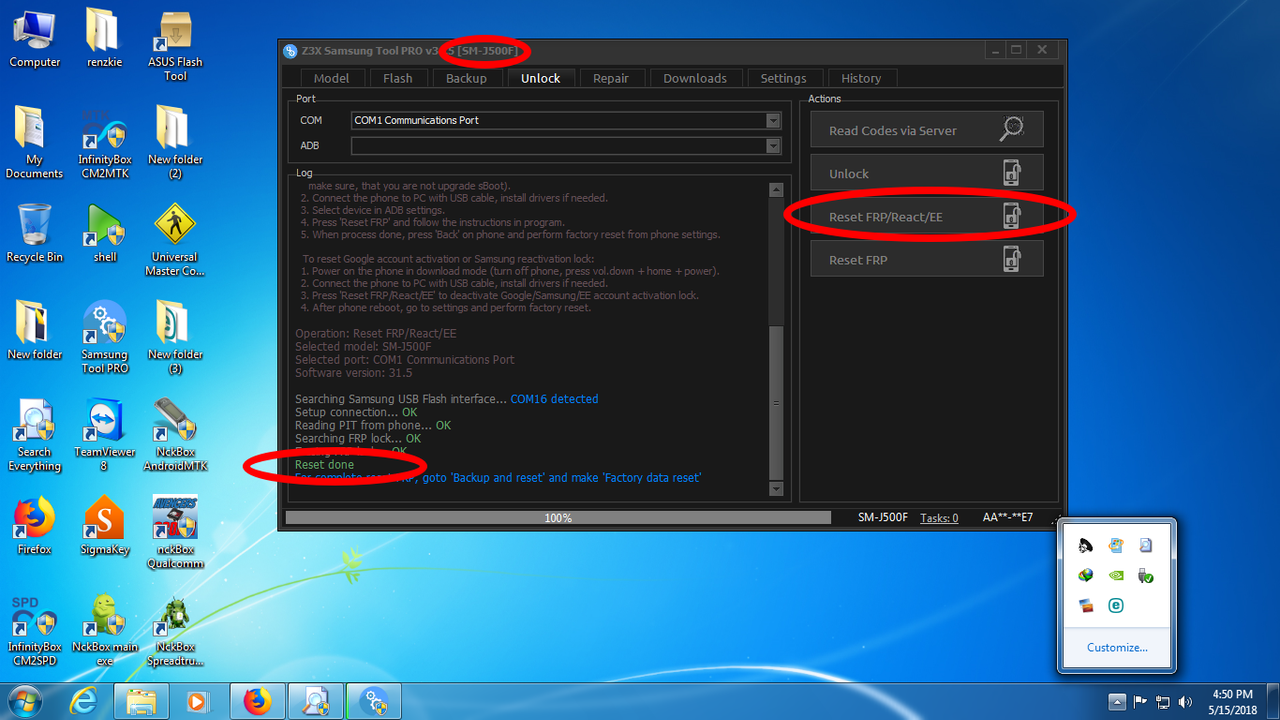1280x720 pixels.
Task: Click the network tray icon
Action: click(1163, 701)
